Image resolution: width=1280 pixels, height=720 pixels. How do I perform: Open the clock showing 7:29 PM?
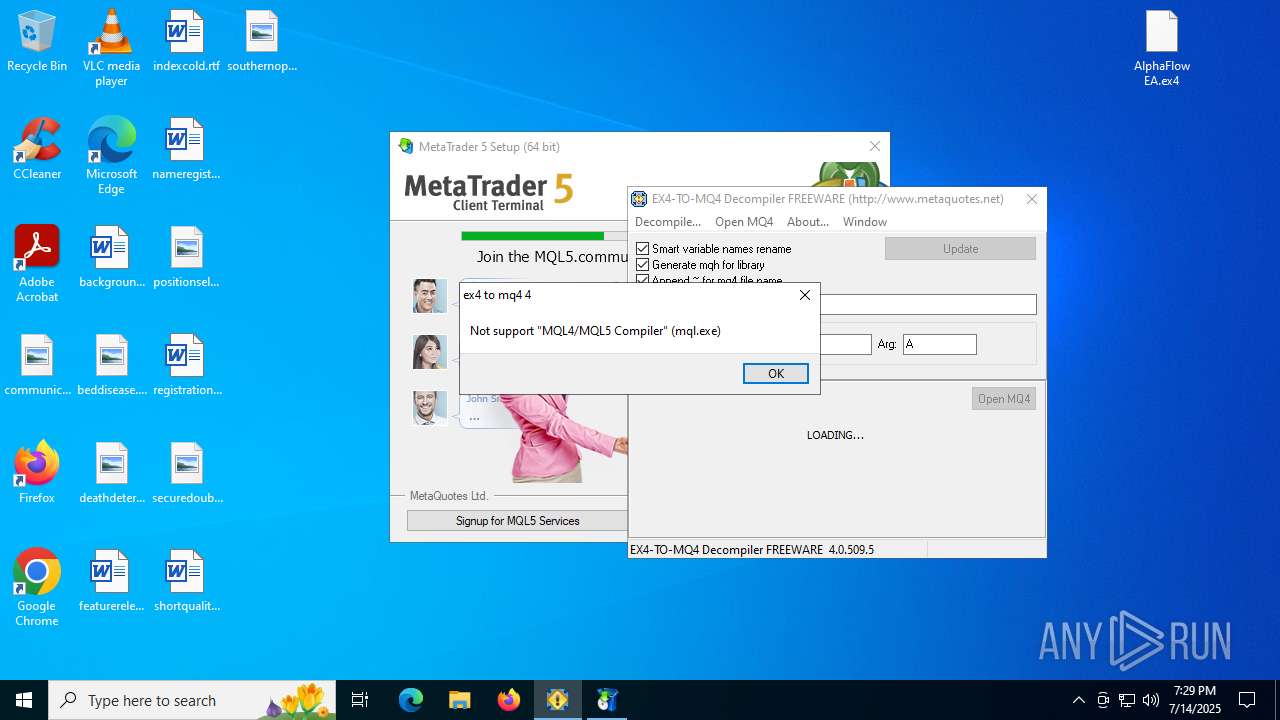1195,700
